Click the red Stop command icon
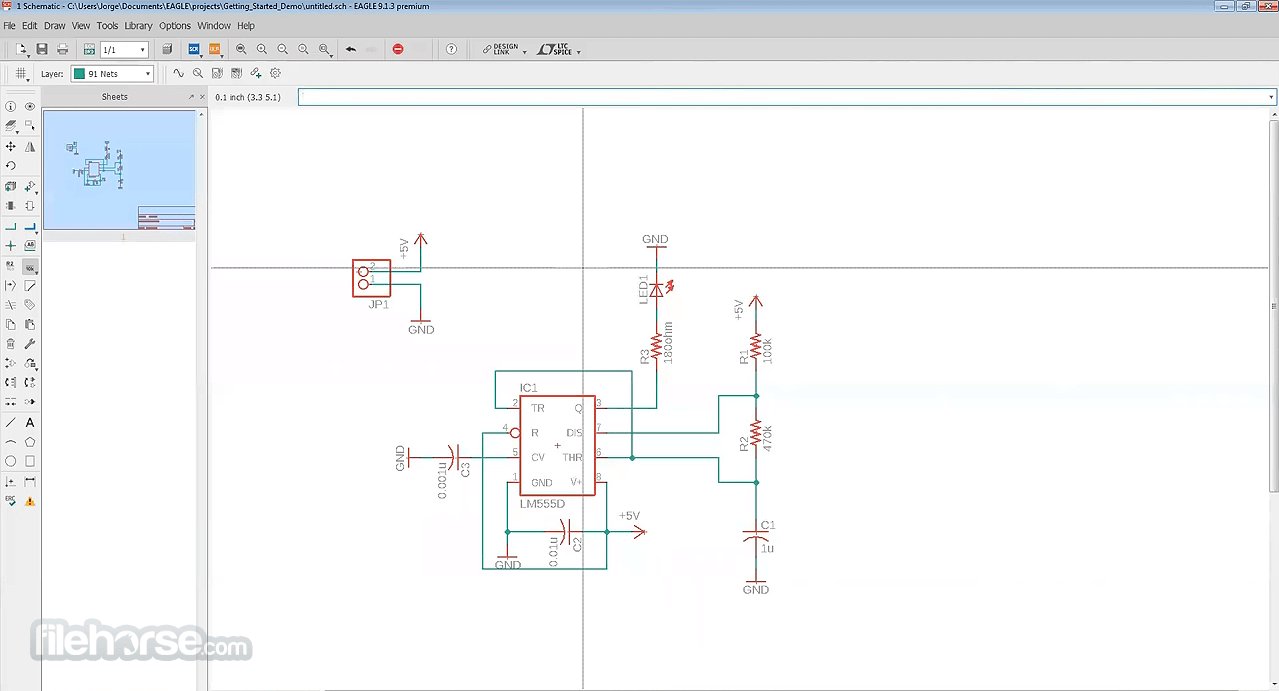This screenshot has height=691, width=1279. 398,49
